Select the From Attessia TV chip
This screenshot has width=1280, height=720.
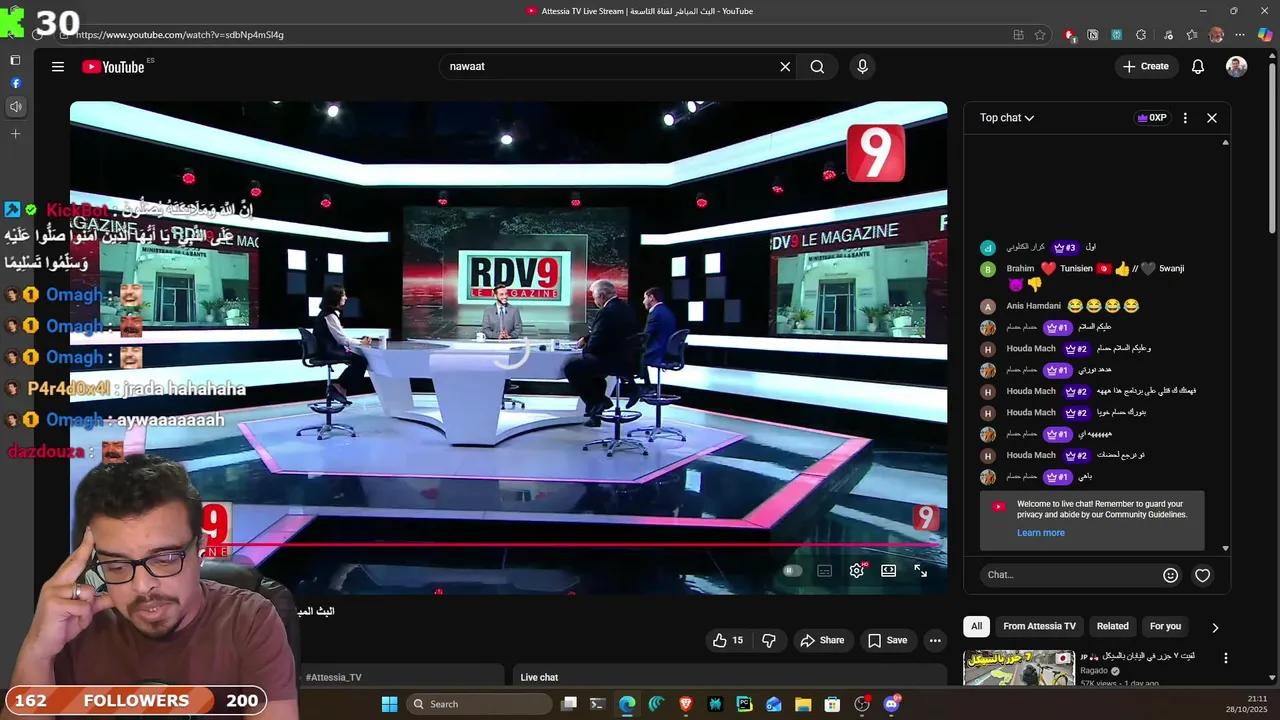point(1039,627)
